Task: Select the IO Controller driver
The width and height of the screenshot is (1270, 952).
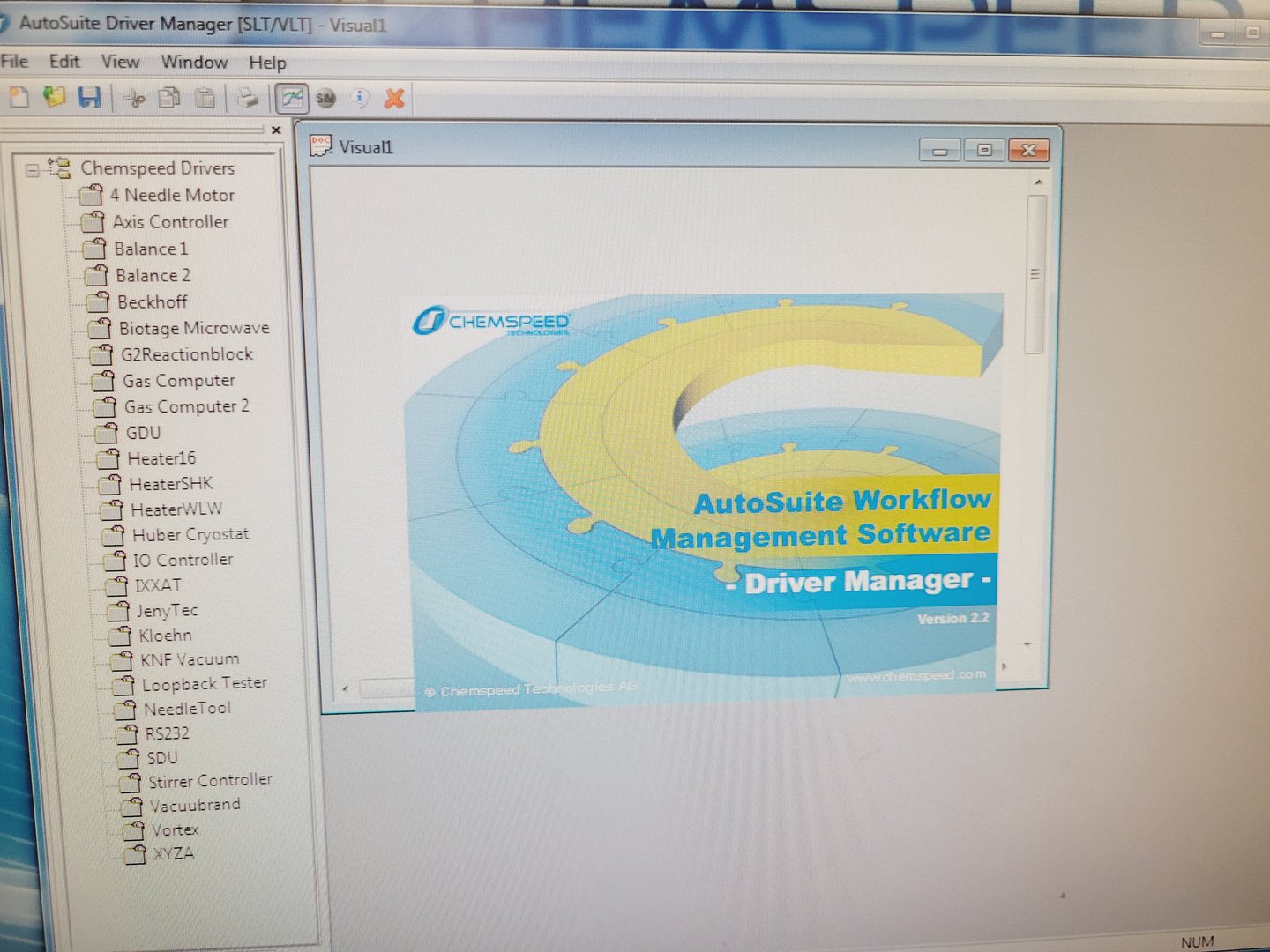Action: pyautogui.click(x=183, y=560)
